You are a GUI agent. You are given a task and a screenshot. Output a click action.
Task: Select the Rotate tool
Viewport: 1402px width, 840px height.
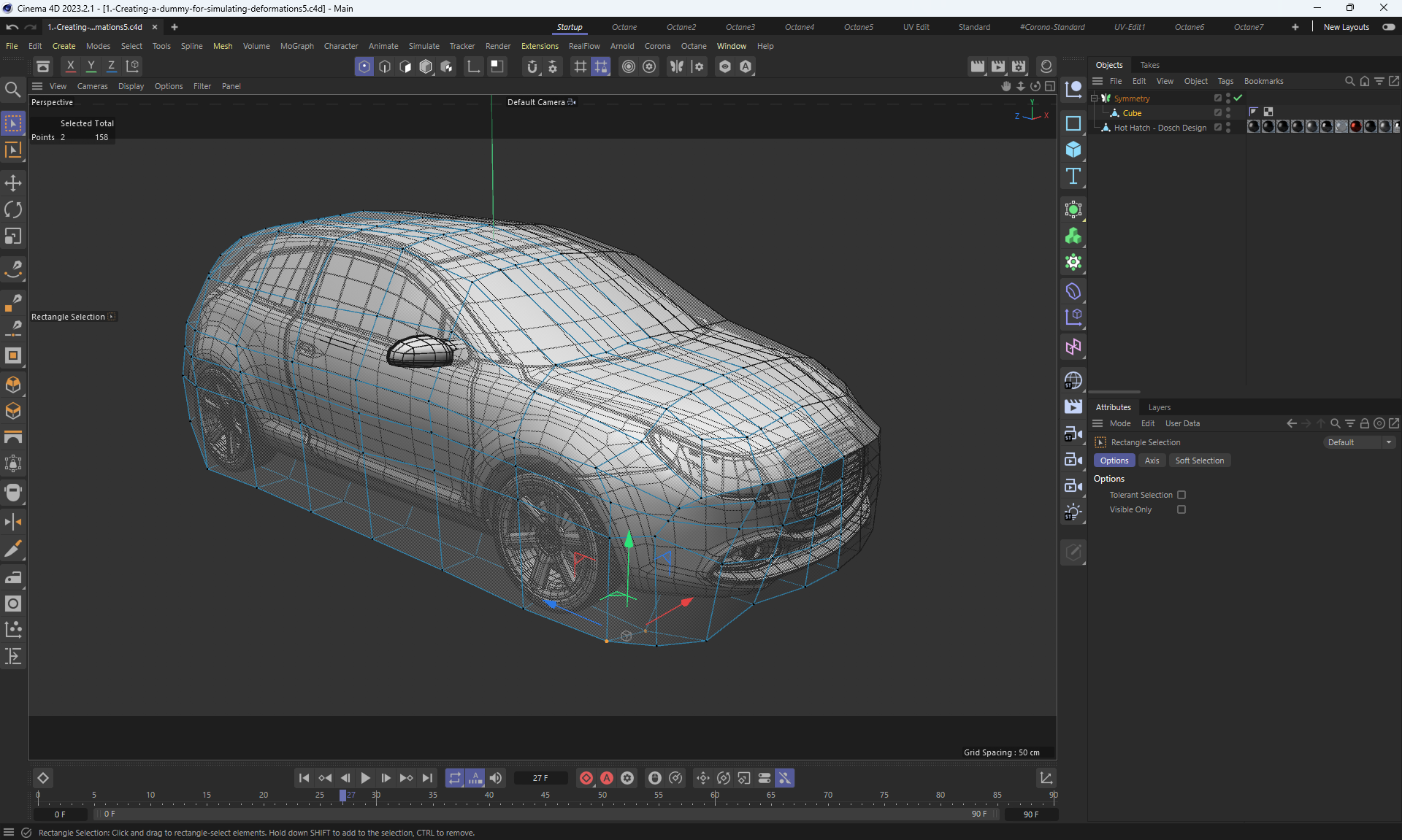click(13, 210)
